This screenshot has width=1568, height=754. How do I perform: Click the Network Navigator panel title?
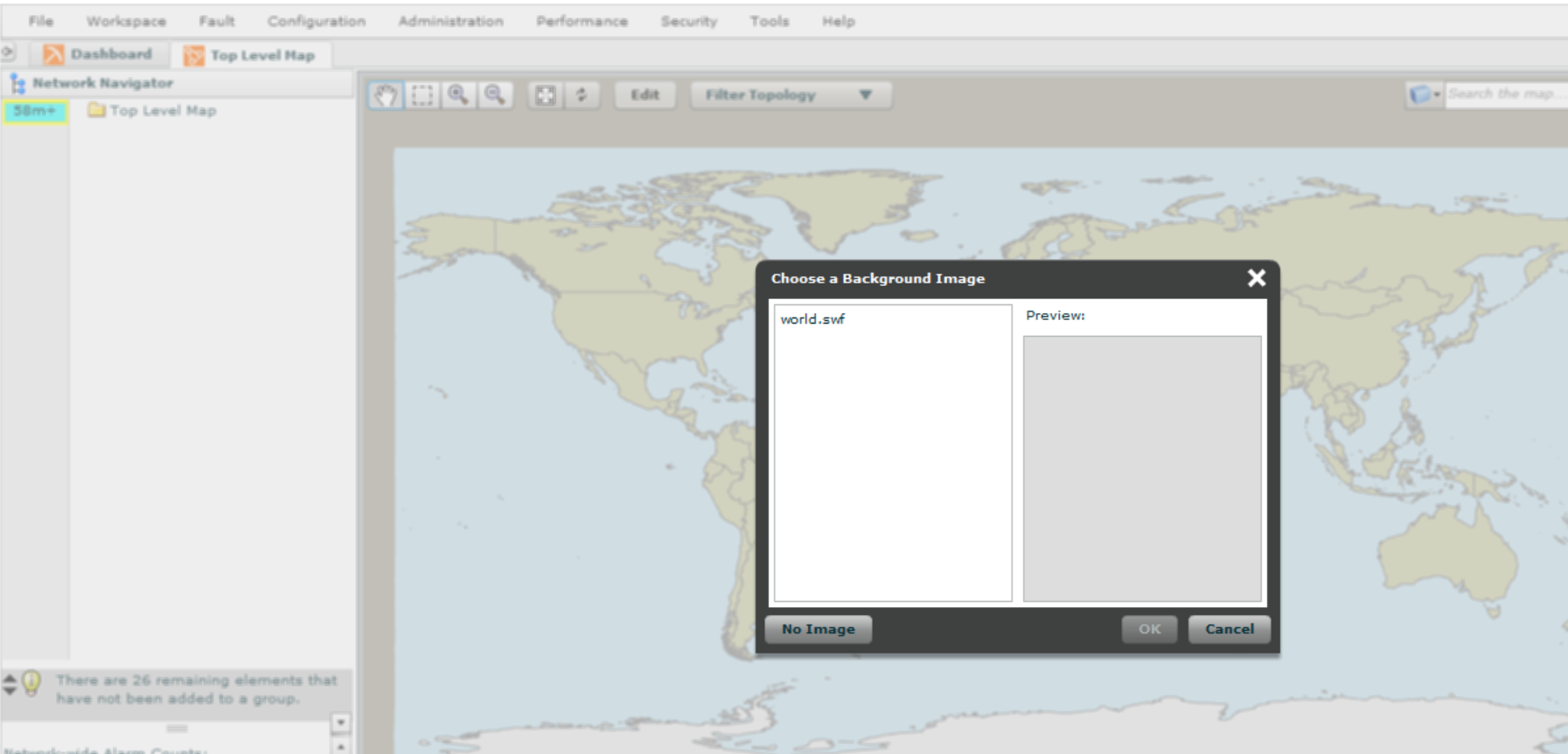pos(102,83)
